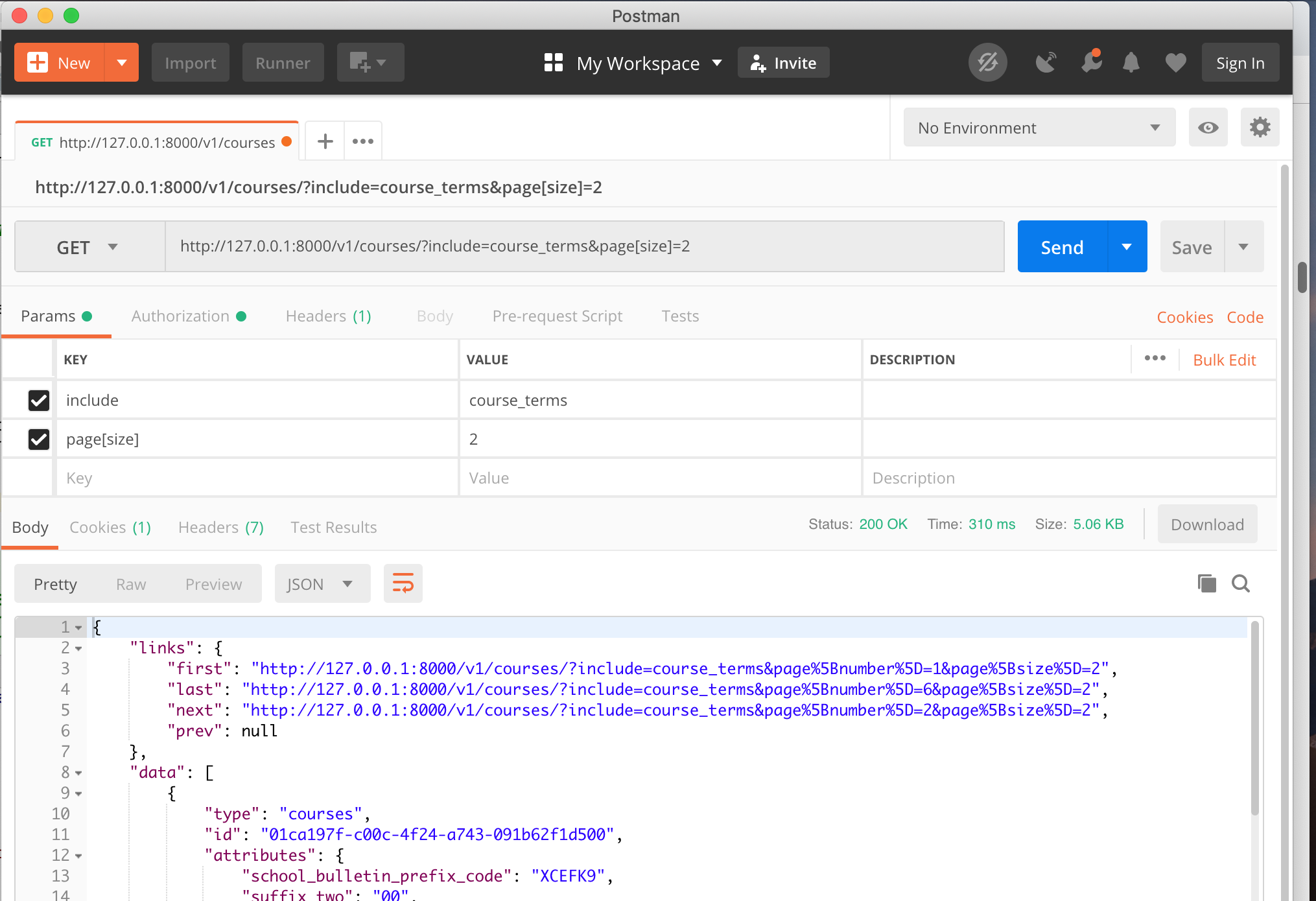
Task: Uncheck the include parameter checkbox
Action: pos(39,400)
